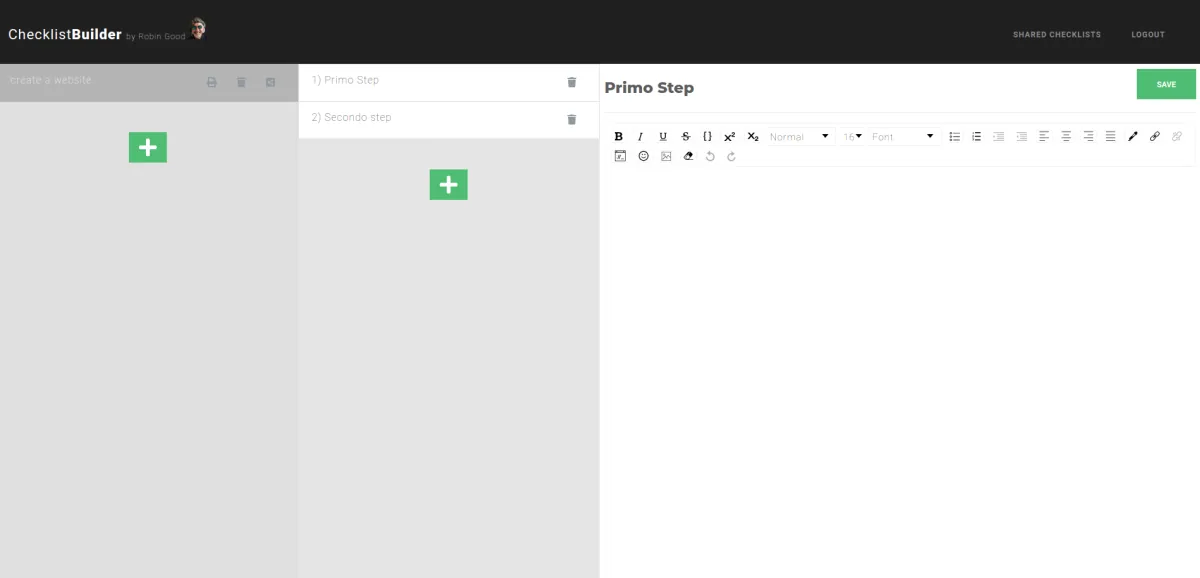Undo the last edit

pyautogui.click(x=710, y=156)
